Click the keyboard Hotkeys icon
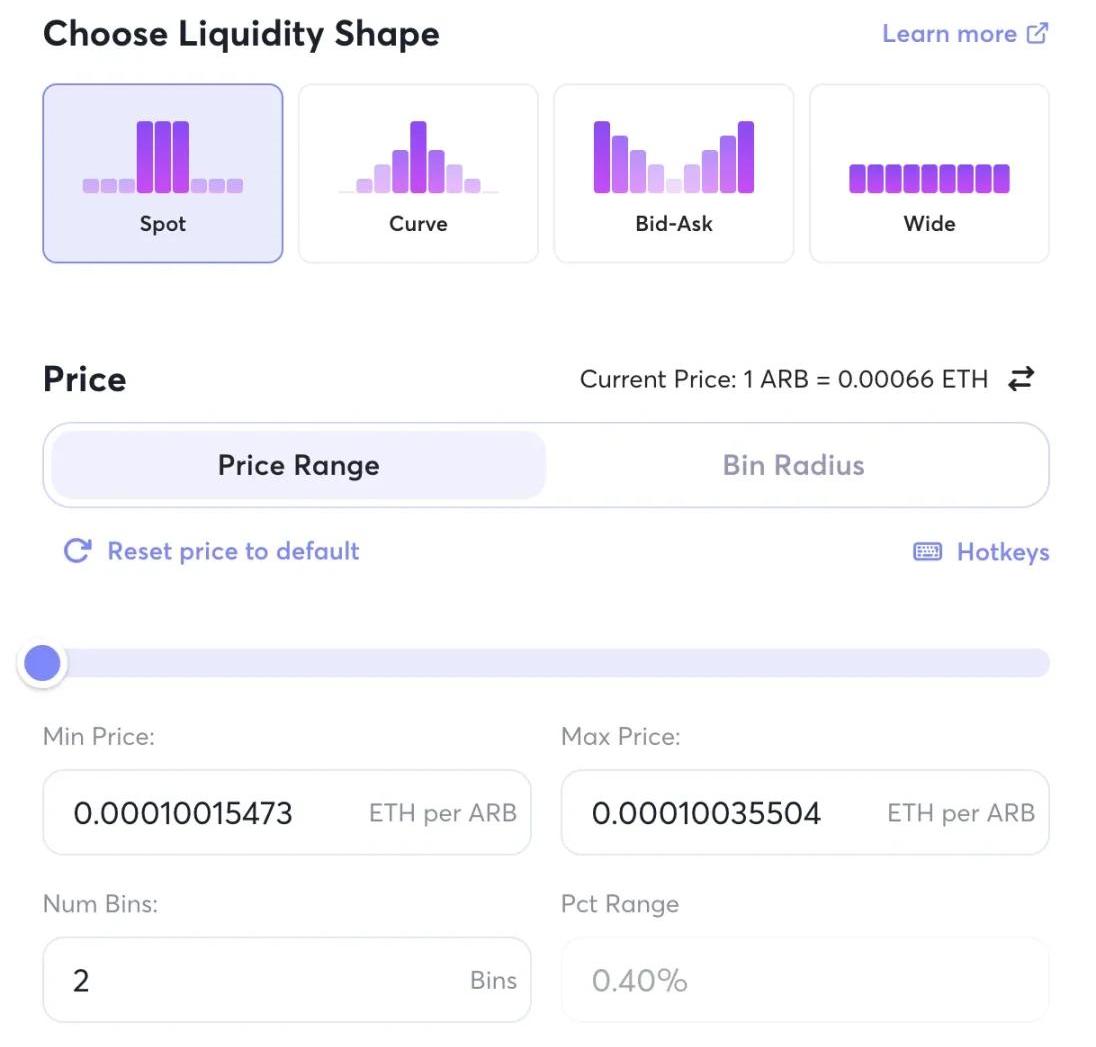This screenshot has width=1096, height=1047. pyautogui.click(x=927, y=552)
